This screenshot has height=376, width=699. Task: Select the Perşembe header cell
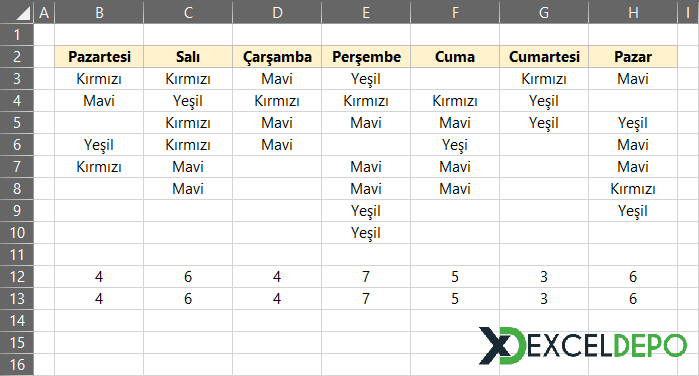pos(366,57)
